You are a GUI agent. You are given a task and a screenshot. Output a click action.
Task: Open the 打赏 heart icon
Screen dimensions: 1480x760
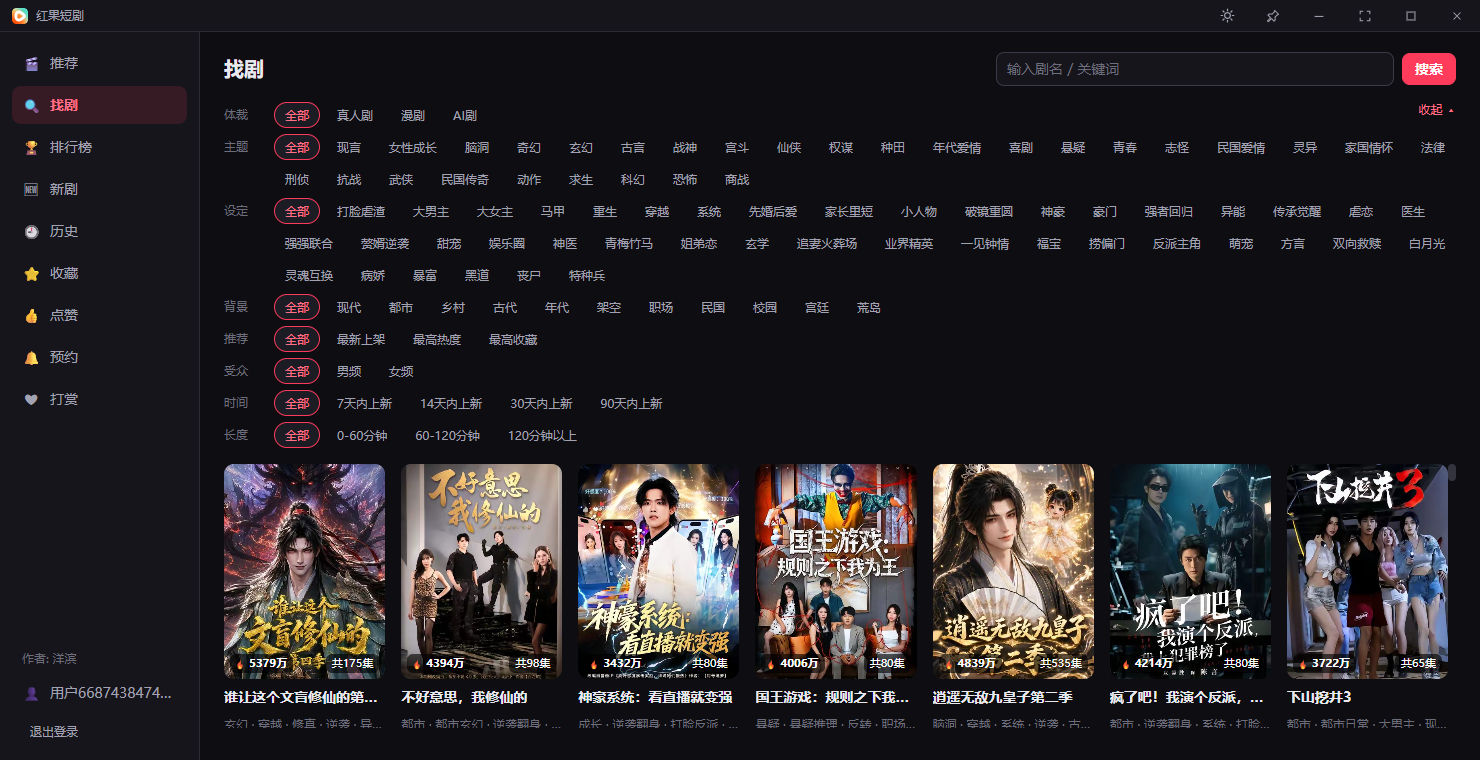click(32, 399)
